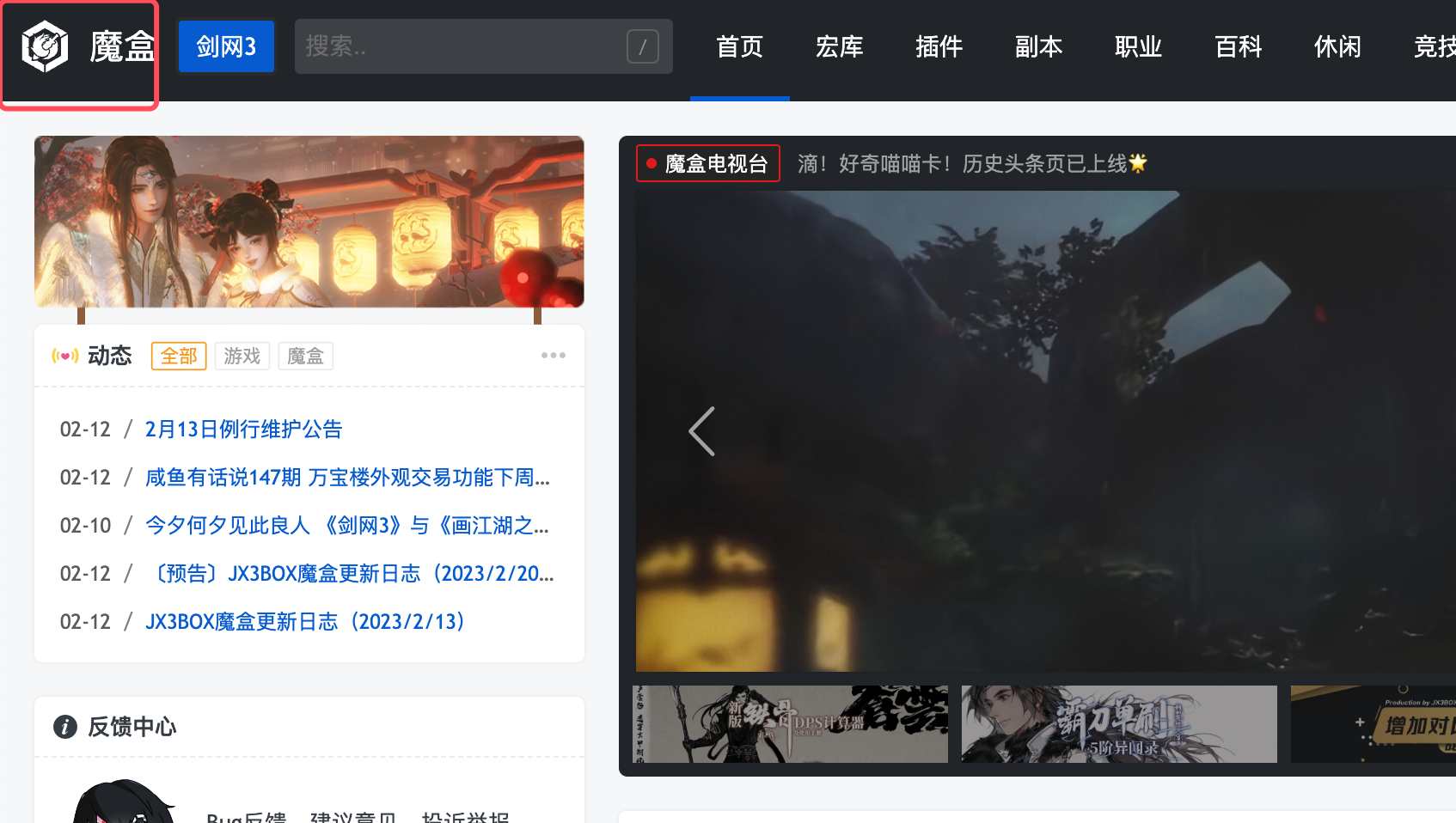Switch the 动态 feed filter to 魔盒
Viewport: 1456px width, 823px height.
pyautogui.click(x=305, y=356)
